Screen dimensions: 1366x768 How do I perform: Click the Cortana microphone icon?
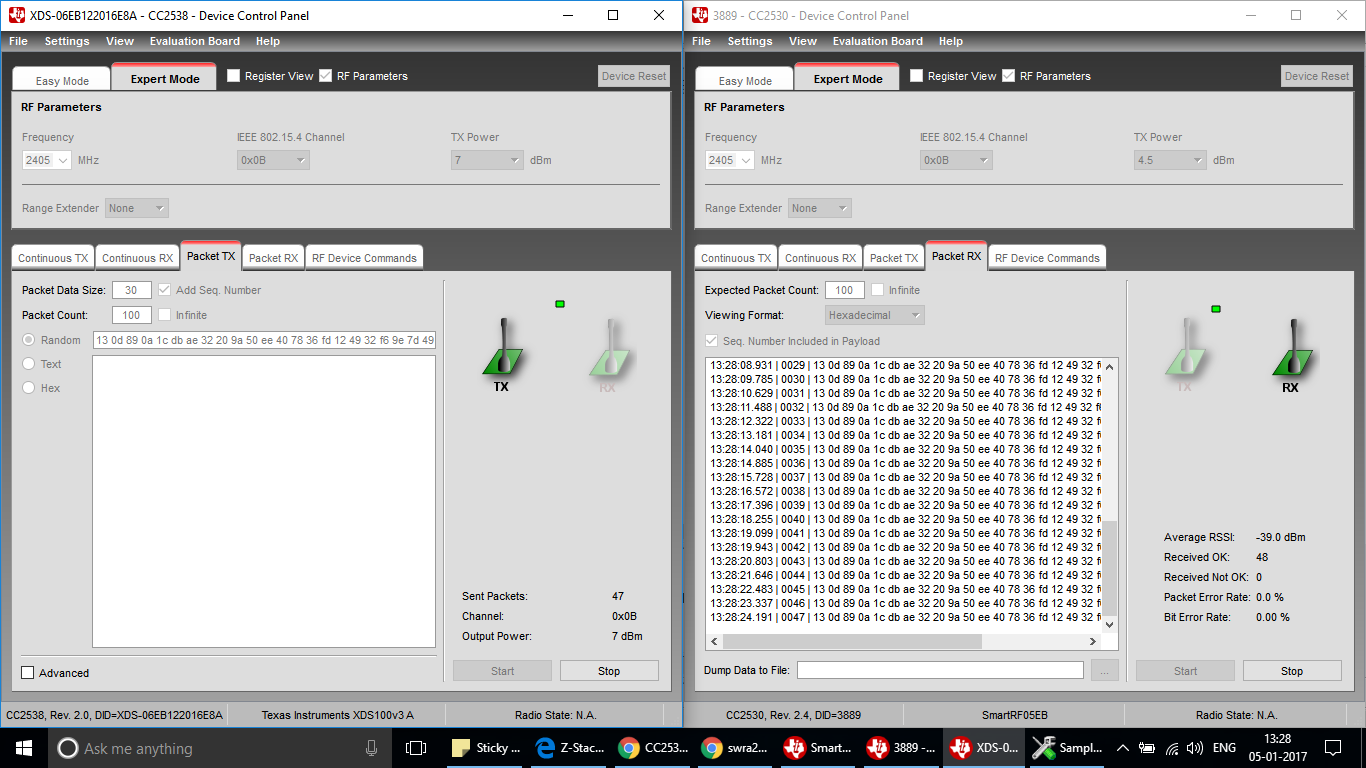pyautogui.click(x=371, y=748)
